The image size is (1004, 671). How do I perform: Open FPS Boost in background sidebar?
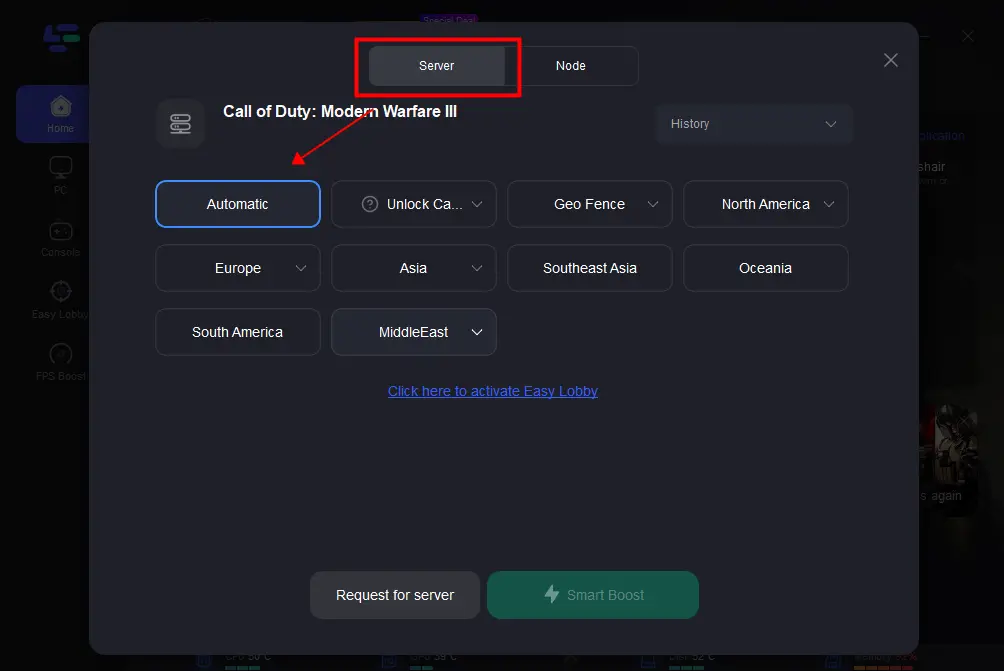coord(60,362)
